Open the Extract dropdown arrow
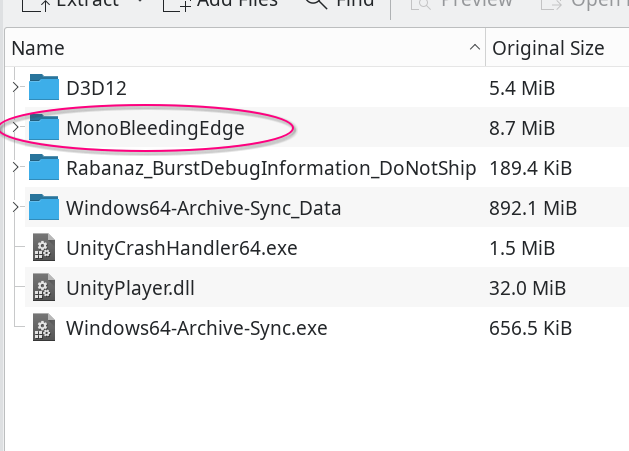629x451 pixels. [141, 5]
